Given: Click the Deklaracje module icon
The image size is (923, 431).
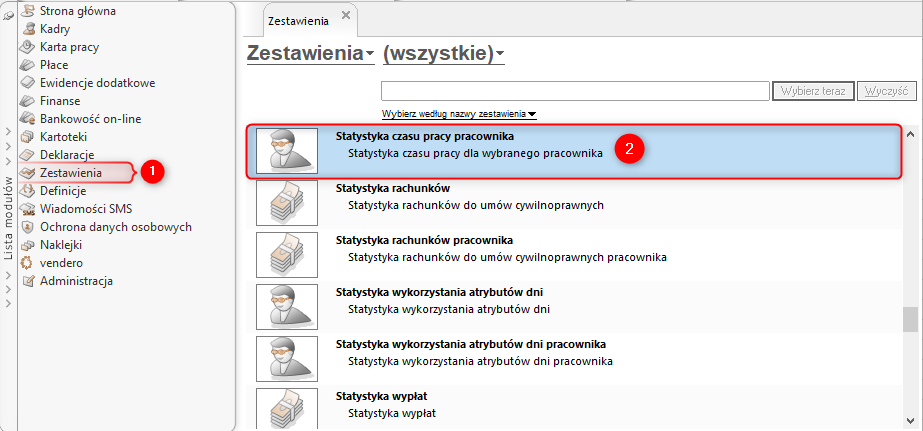Looking at the screenshot, I should point(28,155).
